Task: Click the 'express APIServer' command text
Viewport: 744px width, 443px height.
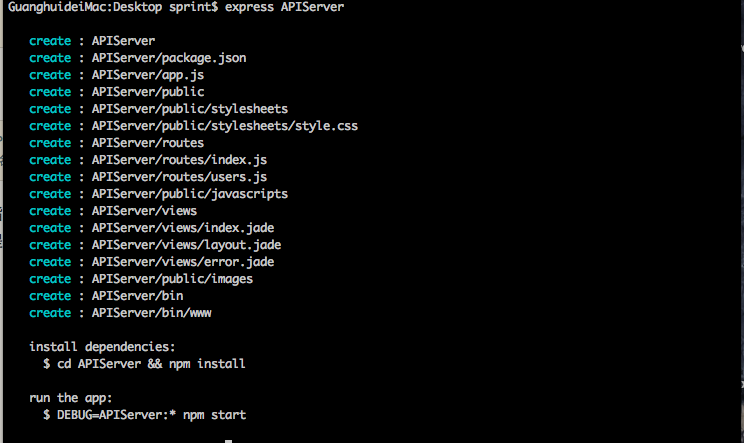Action: [284, 7]
